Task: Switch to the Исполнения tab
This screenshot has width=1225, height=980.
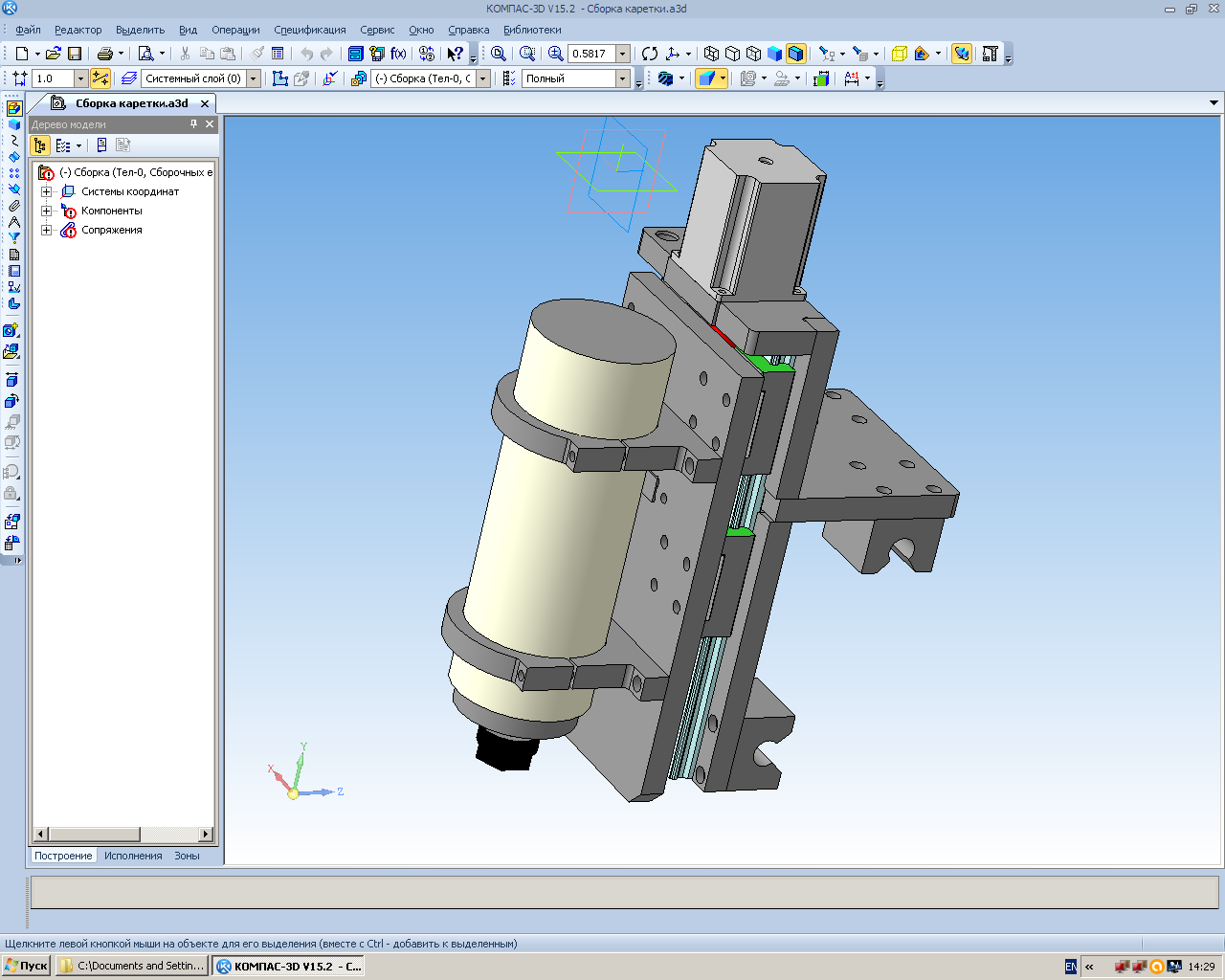Action: [x=133, y=856]
